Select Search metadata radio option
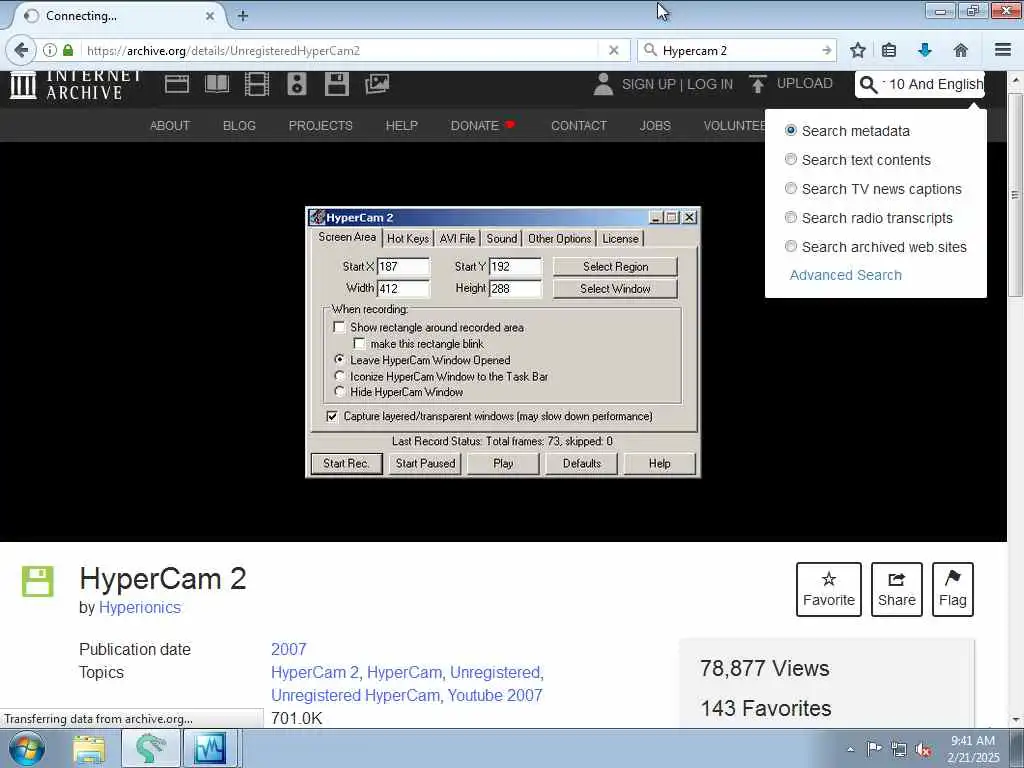Image resolution: width=1024 pixels, height=768 pixels. click(791, 130)
